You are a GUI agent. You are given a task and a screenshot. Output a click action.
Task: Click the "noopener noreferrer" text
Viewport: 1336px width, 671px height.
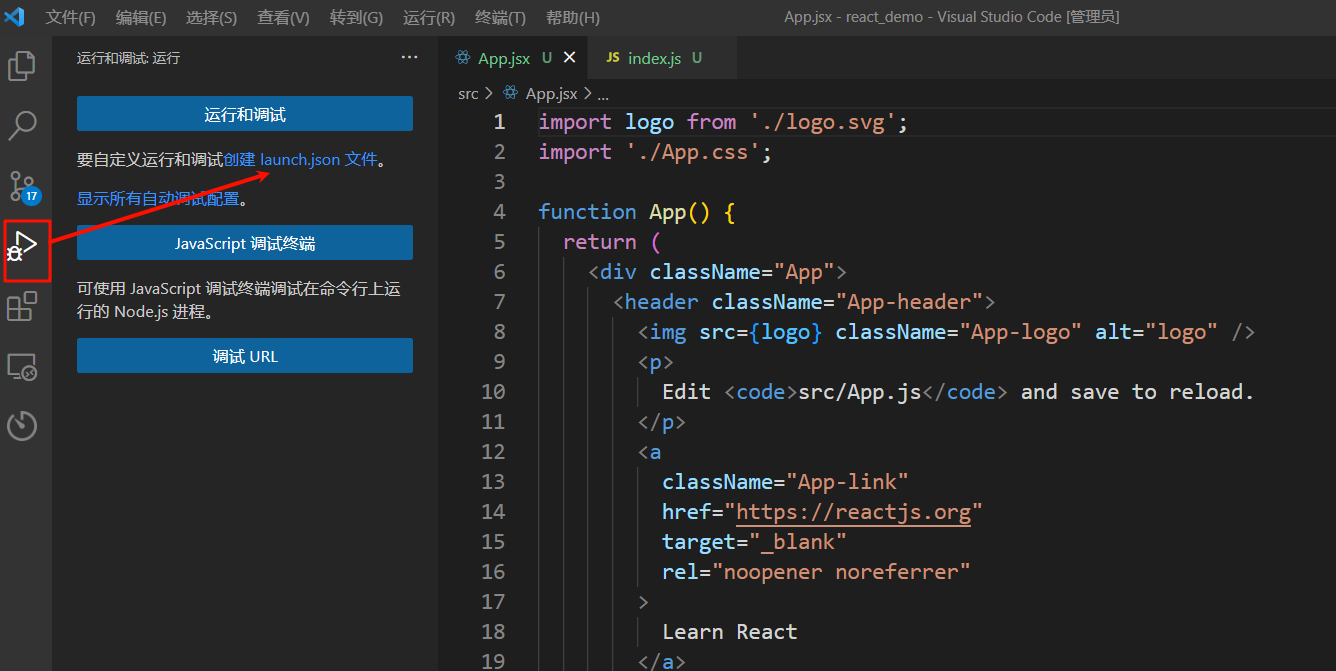coord(841,572)
